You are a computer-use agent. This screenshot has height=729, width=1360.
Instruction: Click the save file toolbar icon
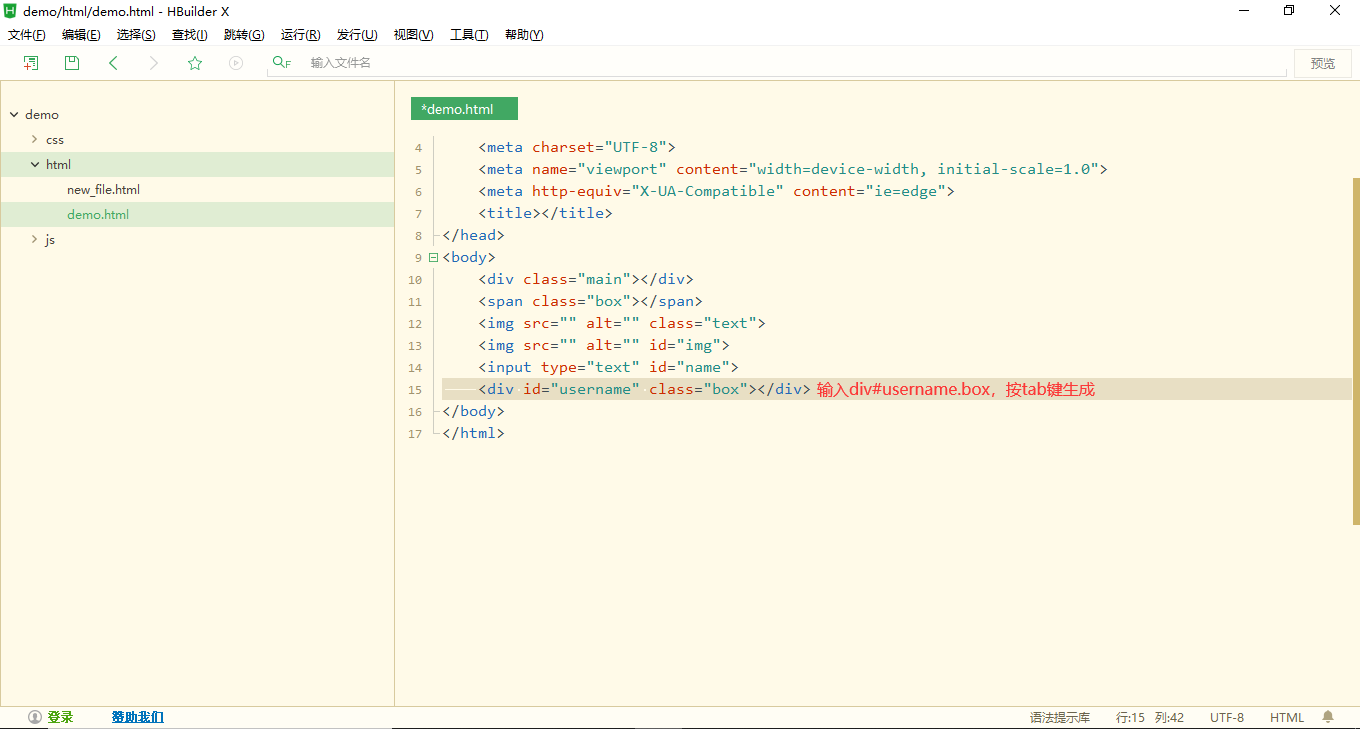point(72,63)
